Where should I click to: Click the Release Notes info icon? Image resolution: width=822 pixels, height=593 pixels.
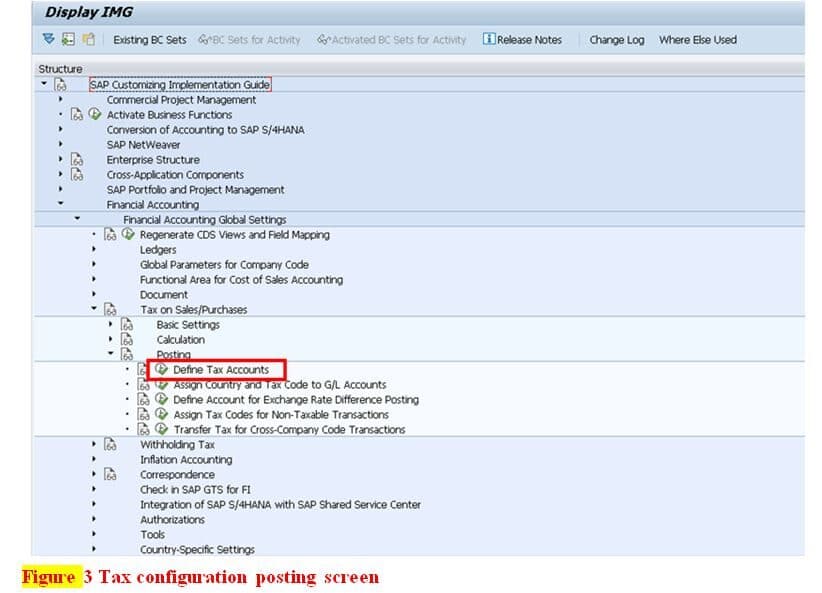(x=488, y=40)
